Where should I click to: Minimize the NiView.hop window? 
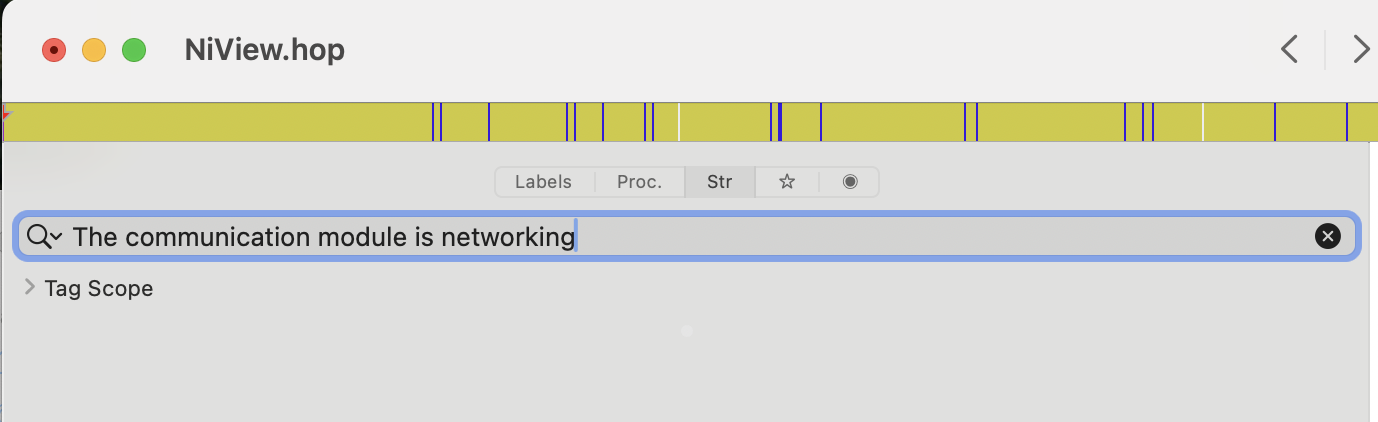(x=94, y=50)
